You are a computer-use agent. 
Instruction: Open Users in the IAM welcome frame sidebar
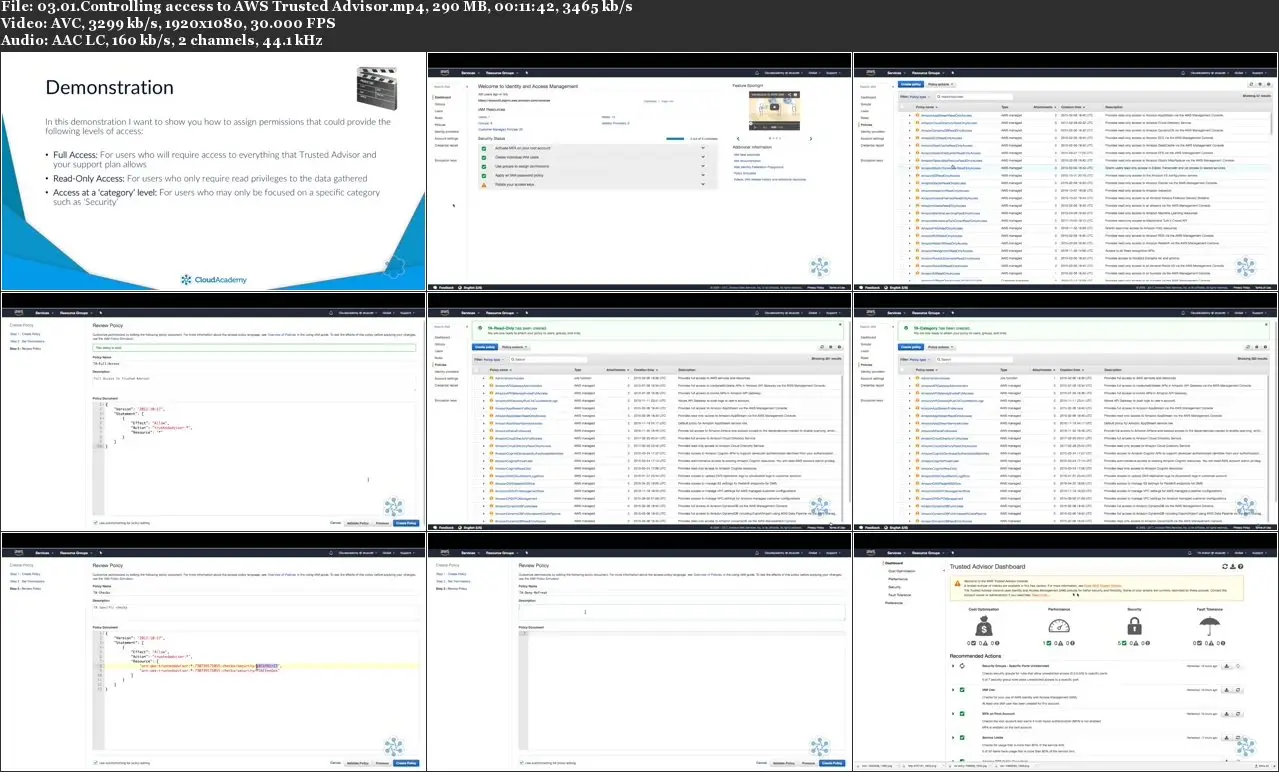tap(439, 109)
